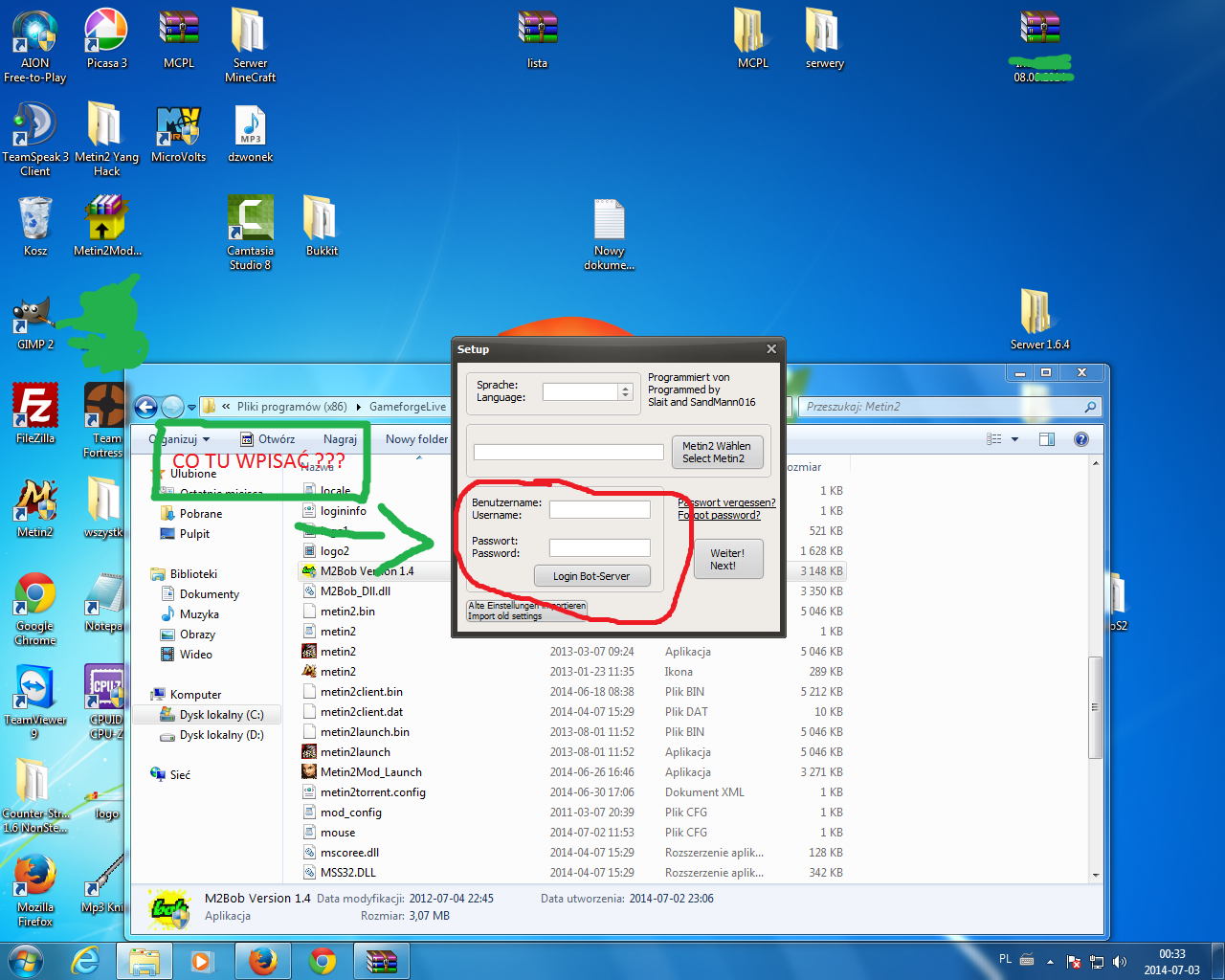Launch MicroVolts desktop icon
This screenshot has height=980, width=1225.
coord(178,133)
